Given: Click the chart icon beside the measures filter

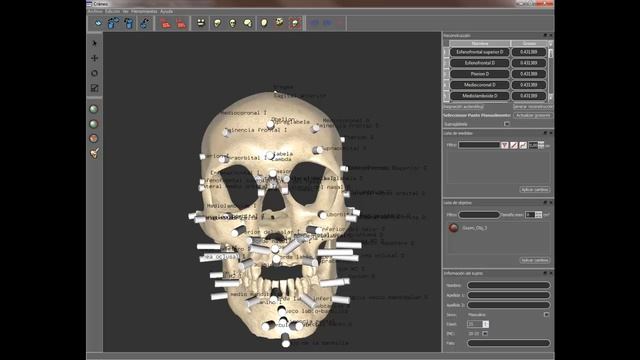Looking at the screenshot, I should [523, 145].
